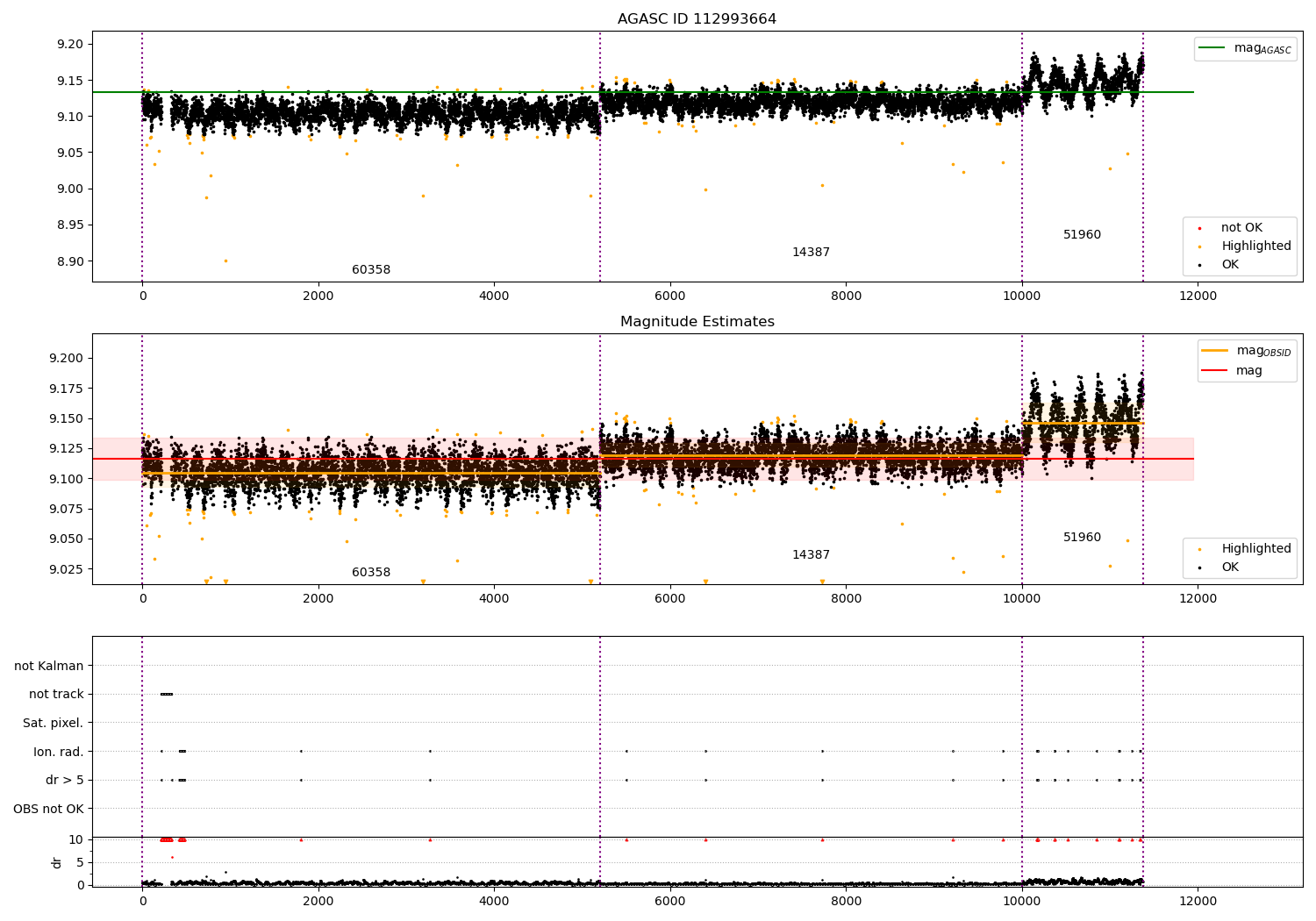1316x921 pixels.
Task: Click the 'OBS not OK' row label
Action: [x=49, y=809]
